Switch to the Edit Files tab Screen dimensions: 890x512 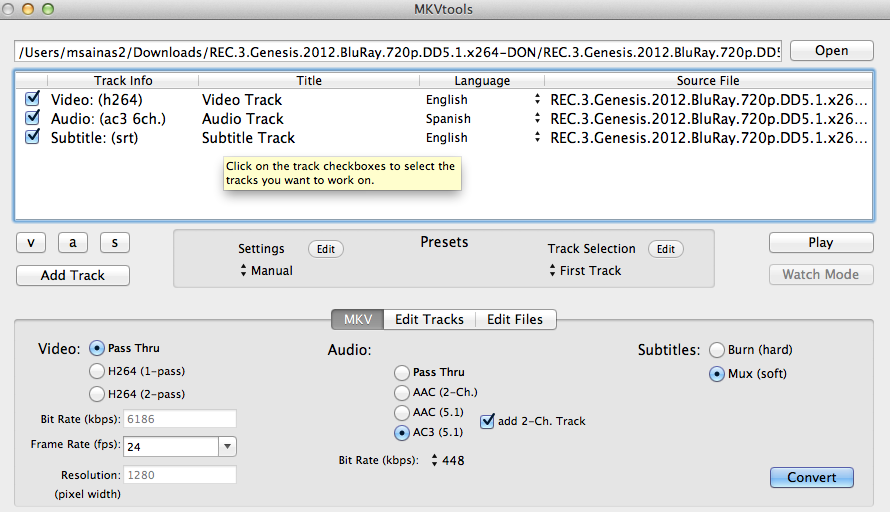tap(515, 319)
